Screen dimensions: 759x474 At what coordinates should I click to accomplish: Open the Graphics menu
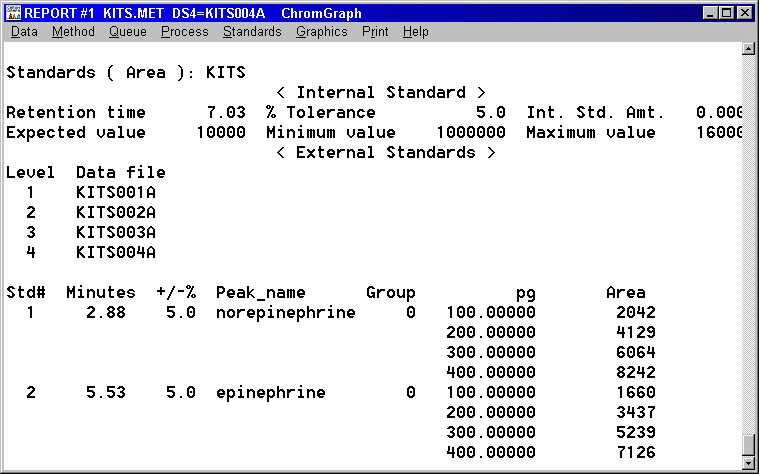pos(321,32)
